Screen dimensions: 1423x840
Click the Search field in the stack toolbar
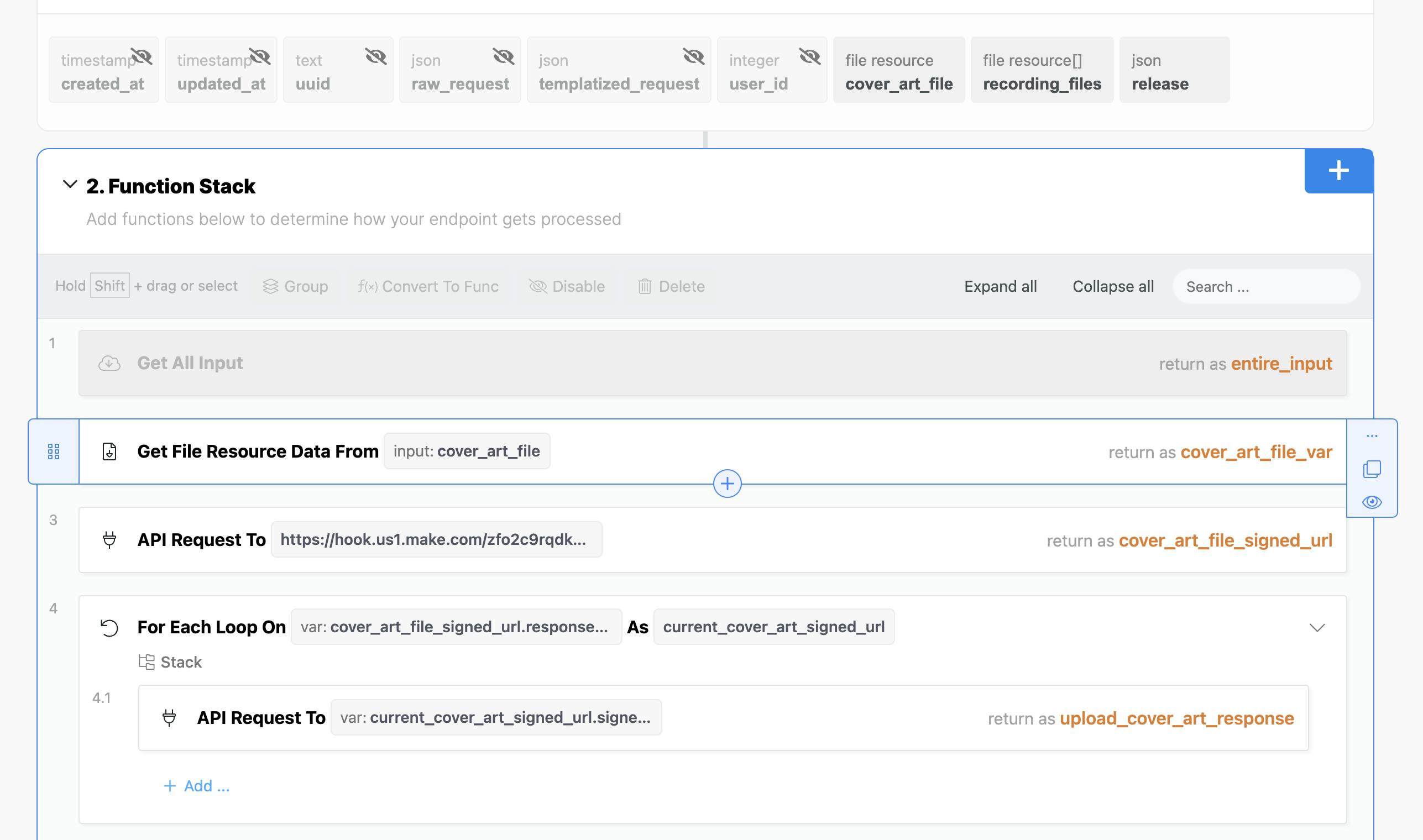tap(1266, 286)
